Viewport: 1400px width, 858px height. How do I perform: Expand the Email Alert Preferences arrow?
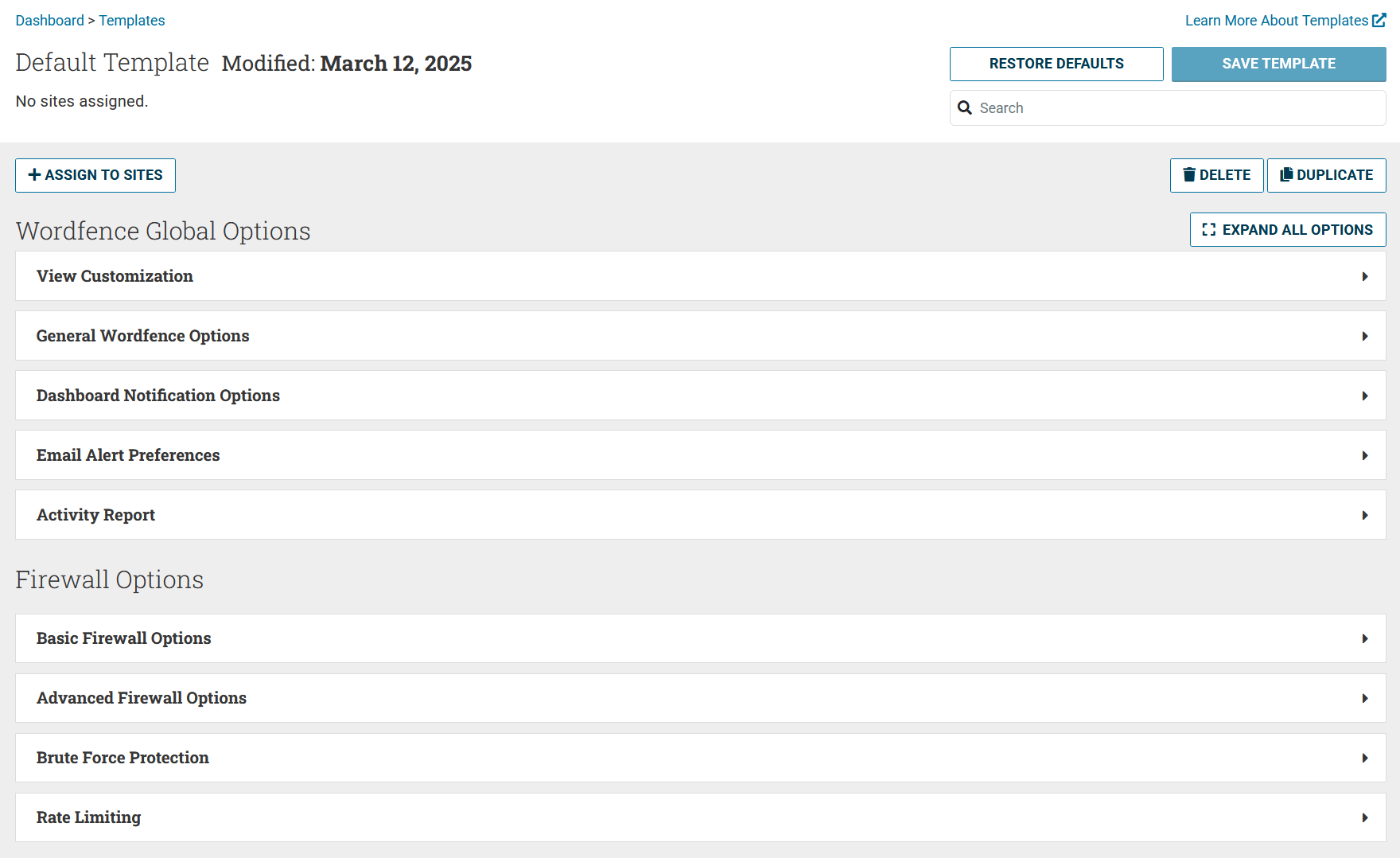pyautogui.click(x=1365, y=455)
